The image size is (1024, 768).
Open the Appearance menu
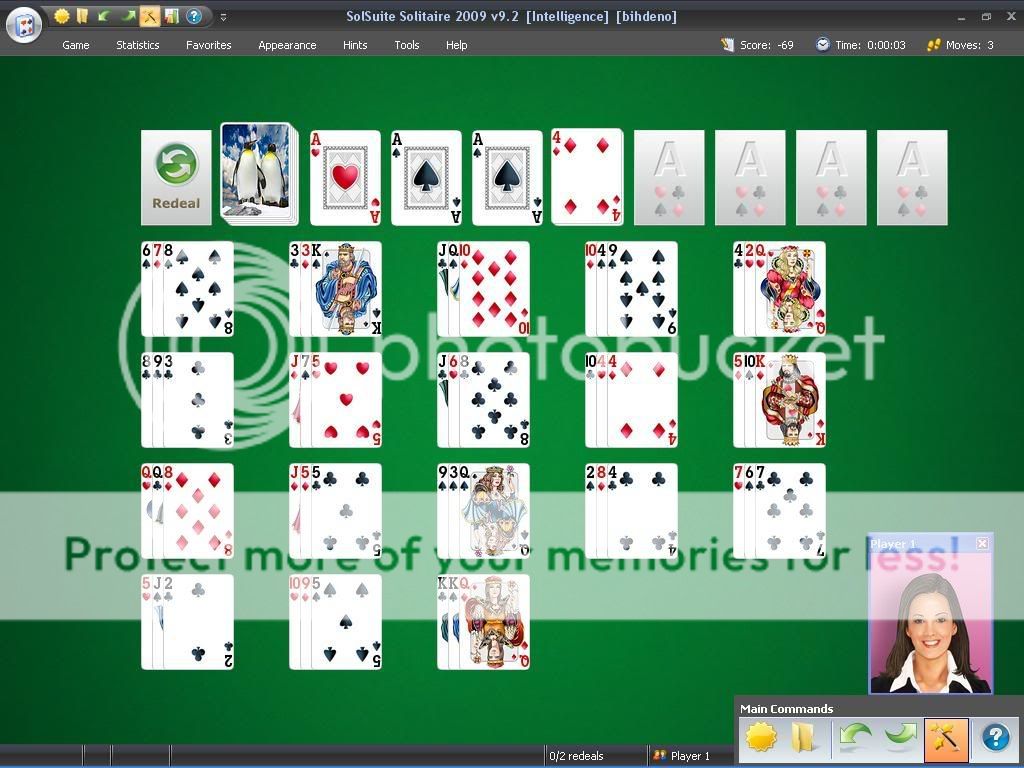tap(287, 45)
